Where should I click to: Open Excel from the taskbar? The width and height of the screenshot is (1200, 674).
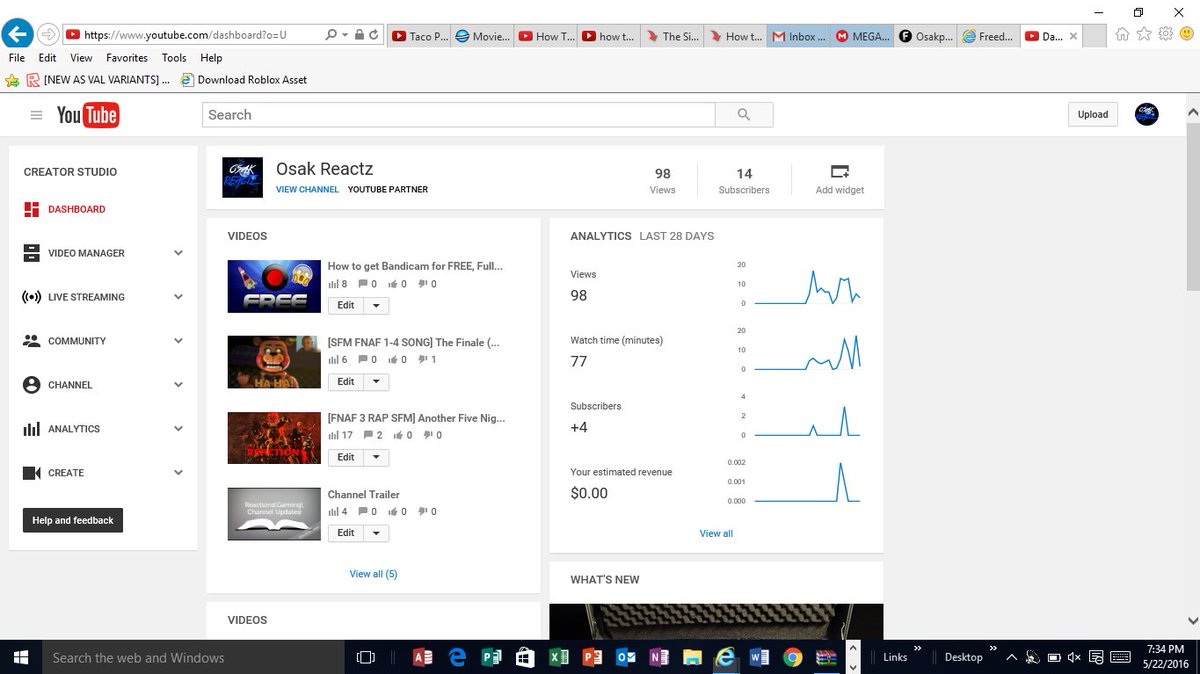coord(558,657)
